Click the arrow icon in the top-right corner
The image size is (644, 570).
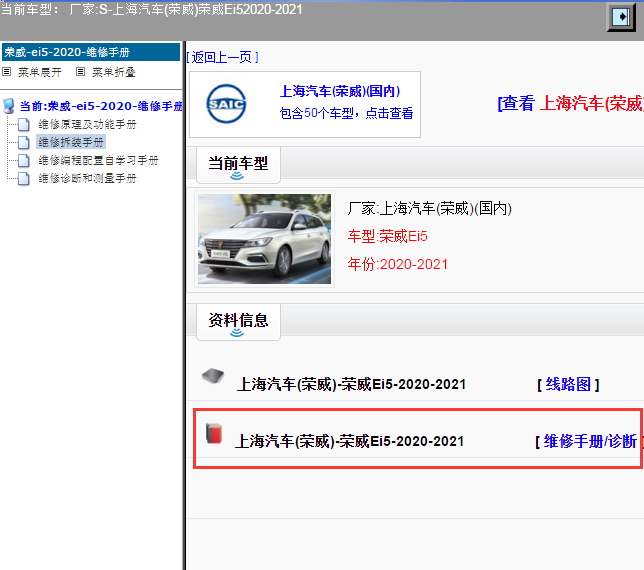621,17
